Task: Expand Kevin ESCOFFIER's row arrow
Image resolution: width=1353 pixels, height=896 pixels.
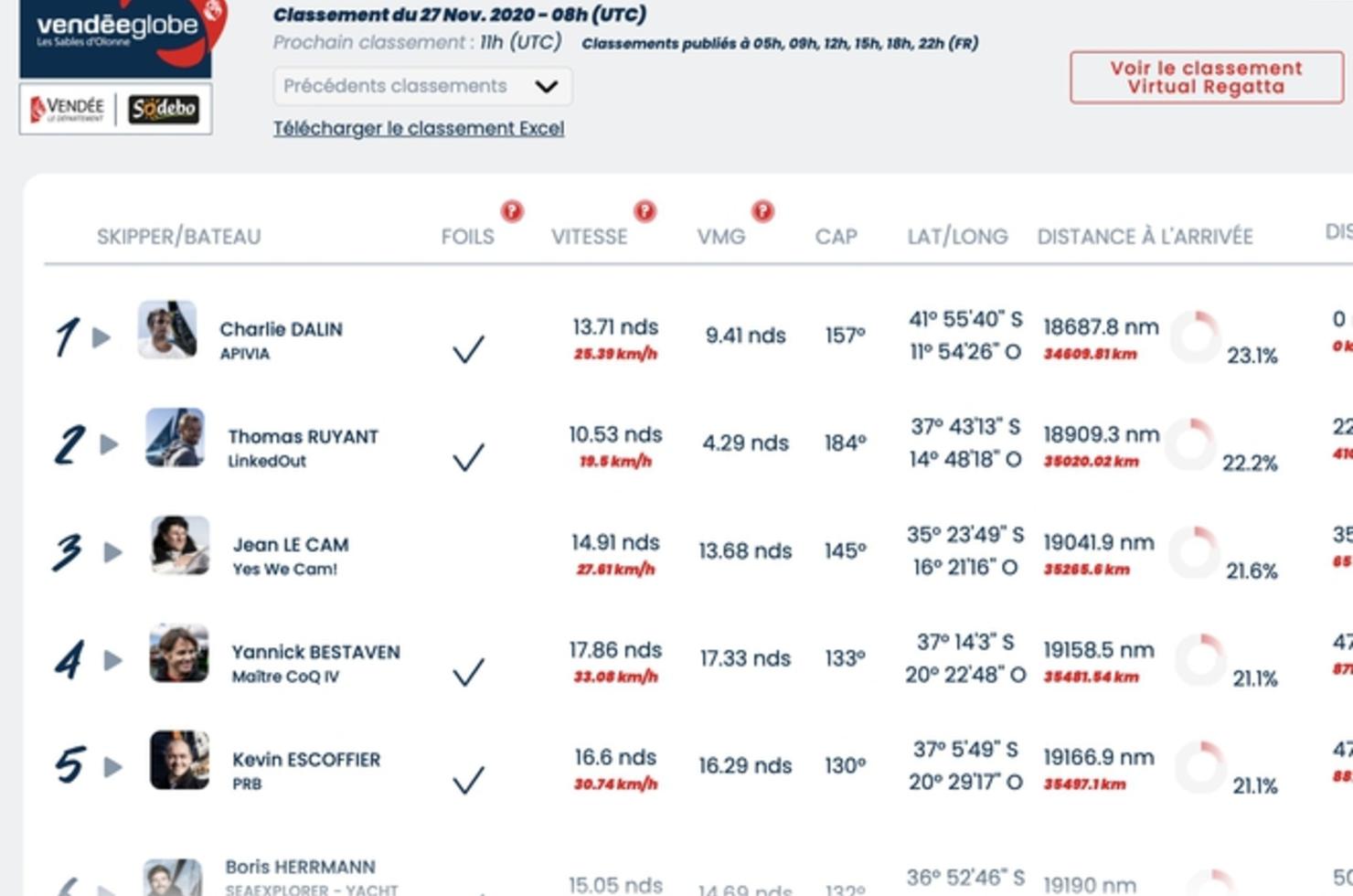Action: (x=112, y=767)
